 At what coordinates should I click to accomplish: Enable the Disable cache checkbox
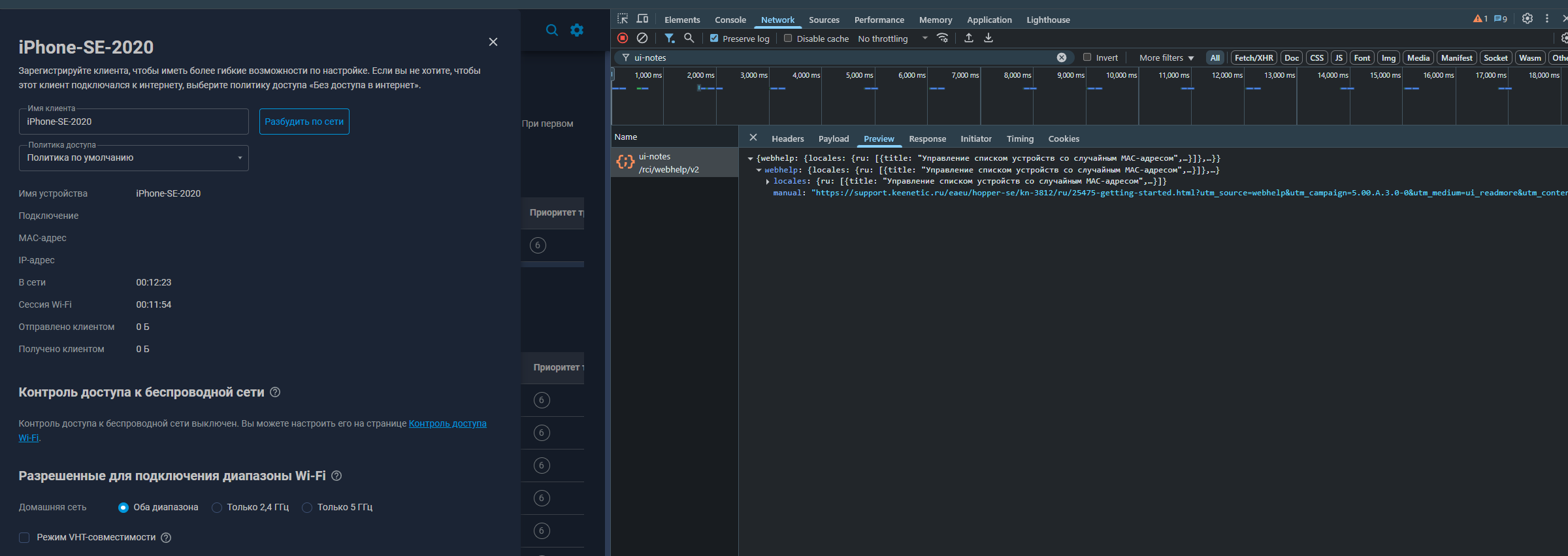(788, 39)
